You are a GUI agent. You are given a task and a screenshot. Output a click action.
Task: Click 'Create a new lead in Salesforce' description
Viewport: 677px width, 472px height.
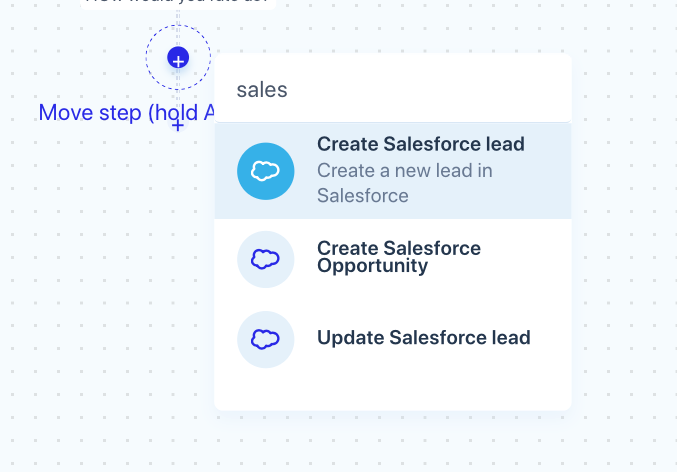(x=405, y=183)
